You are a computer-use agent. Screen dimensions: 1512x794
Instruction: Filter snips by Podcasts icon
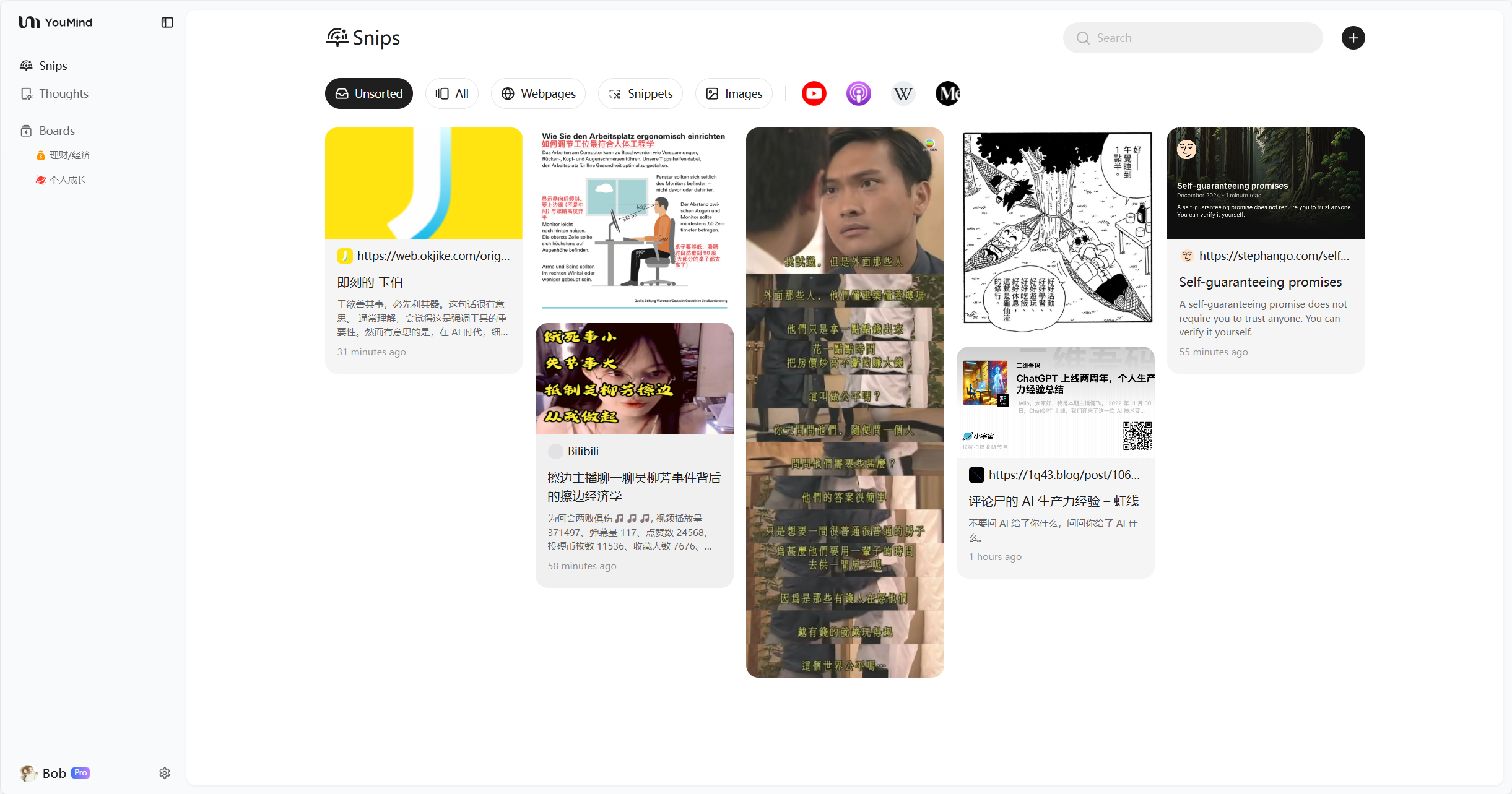(x=858, y=93)
